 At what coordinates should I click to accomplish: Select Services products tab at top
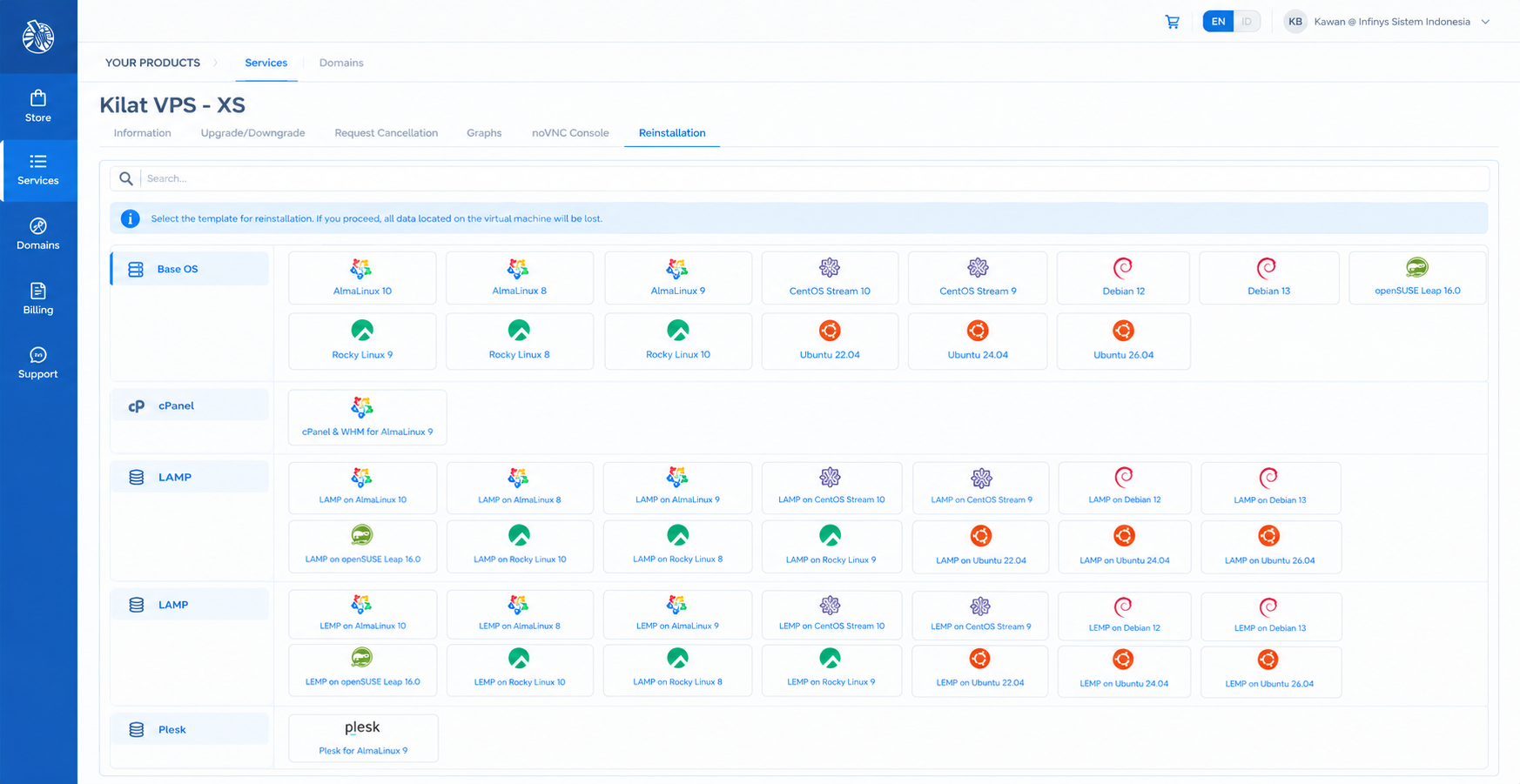266,63
